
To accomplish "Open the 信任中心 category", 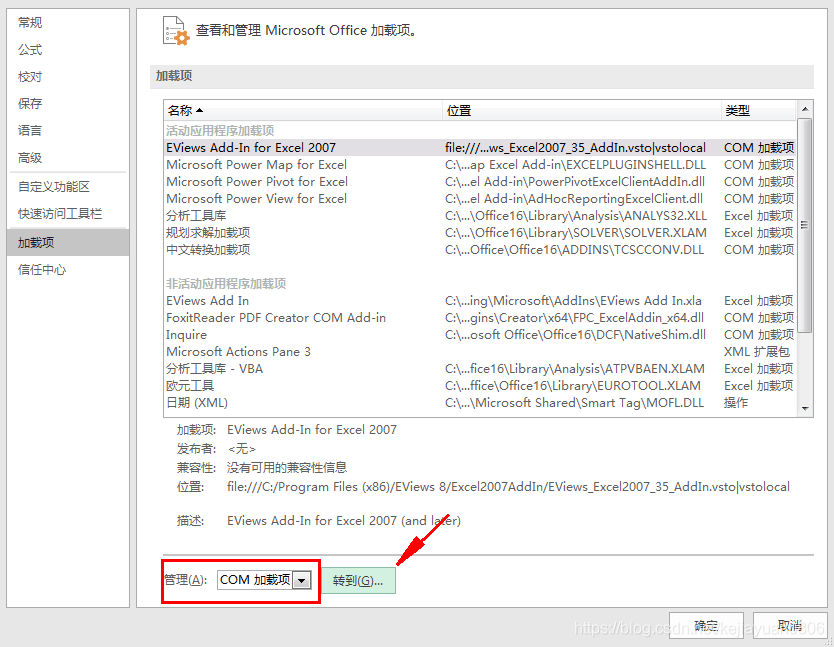I will 68,270.
